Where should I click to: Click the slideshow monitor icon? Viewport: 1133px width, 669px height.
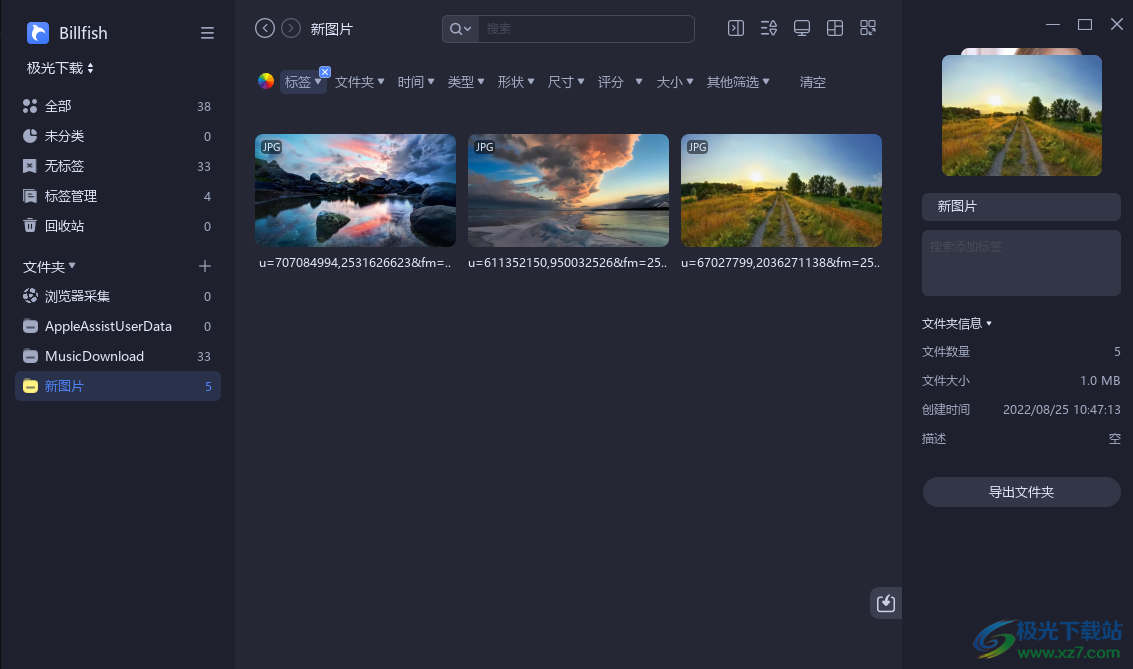coord(801,28)
